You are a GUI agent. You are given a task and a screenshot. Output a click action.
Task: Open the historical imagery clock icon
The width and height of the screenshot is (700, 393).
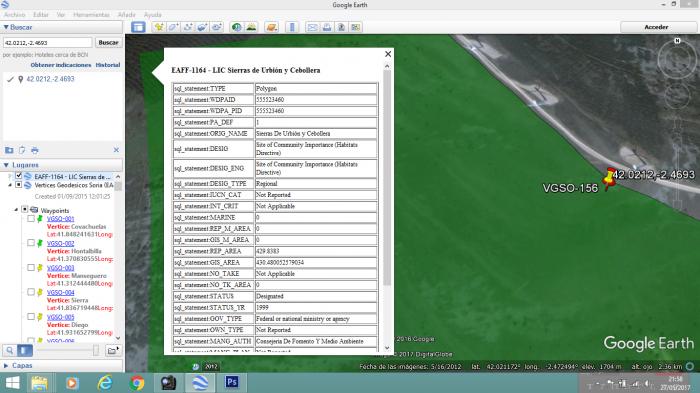point(237,27)
